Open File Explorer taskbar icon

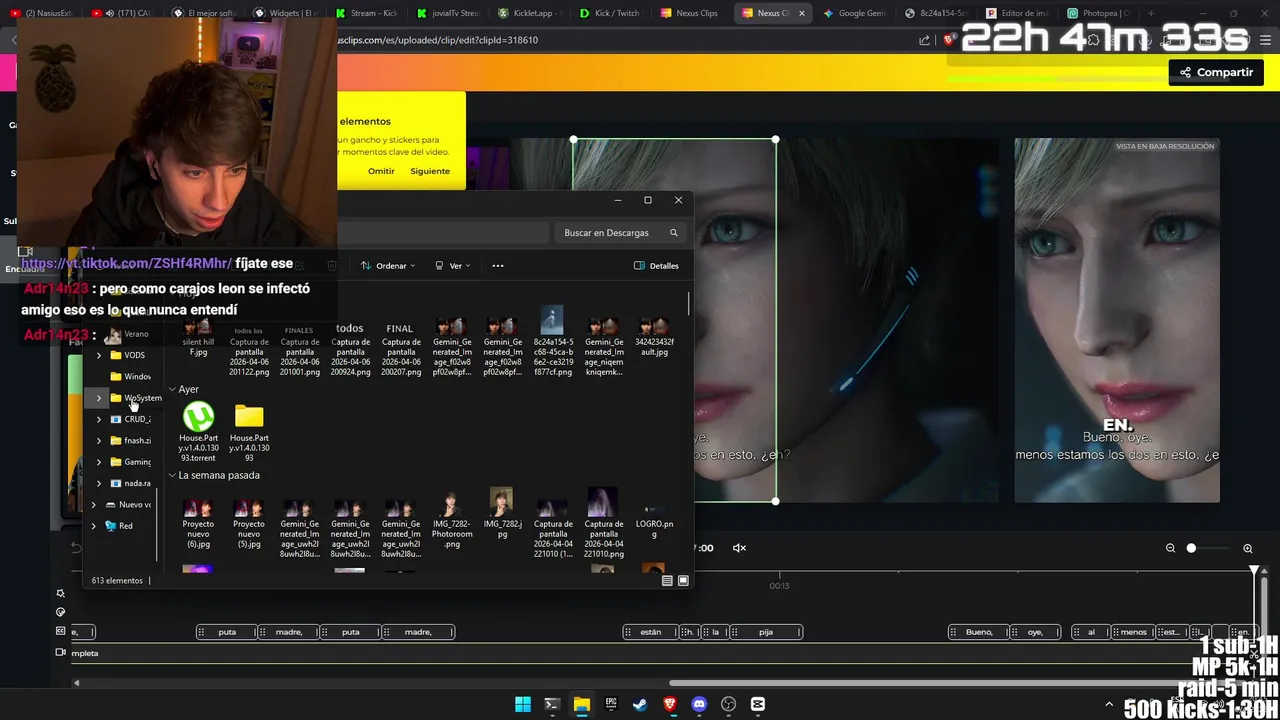coord(581,704)
